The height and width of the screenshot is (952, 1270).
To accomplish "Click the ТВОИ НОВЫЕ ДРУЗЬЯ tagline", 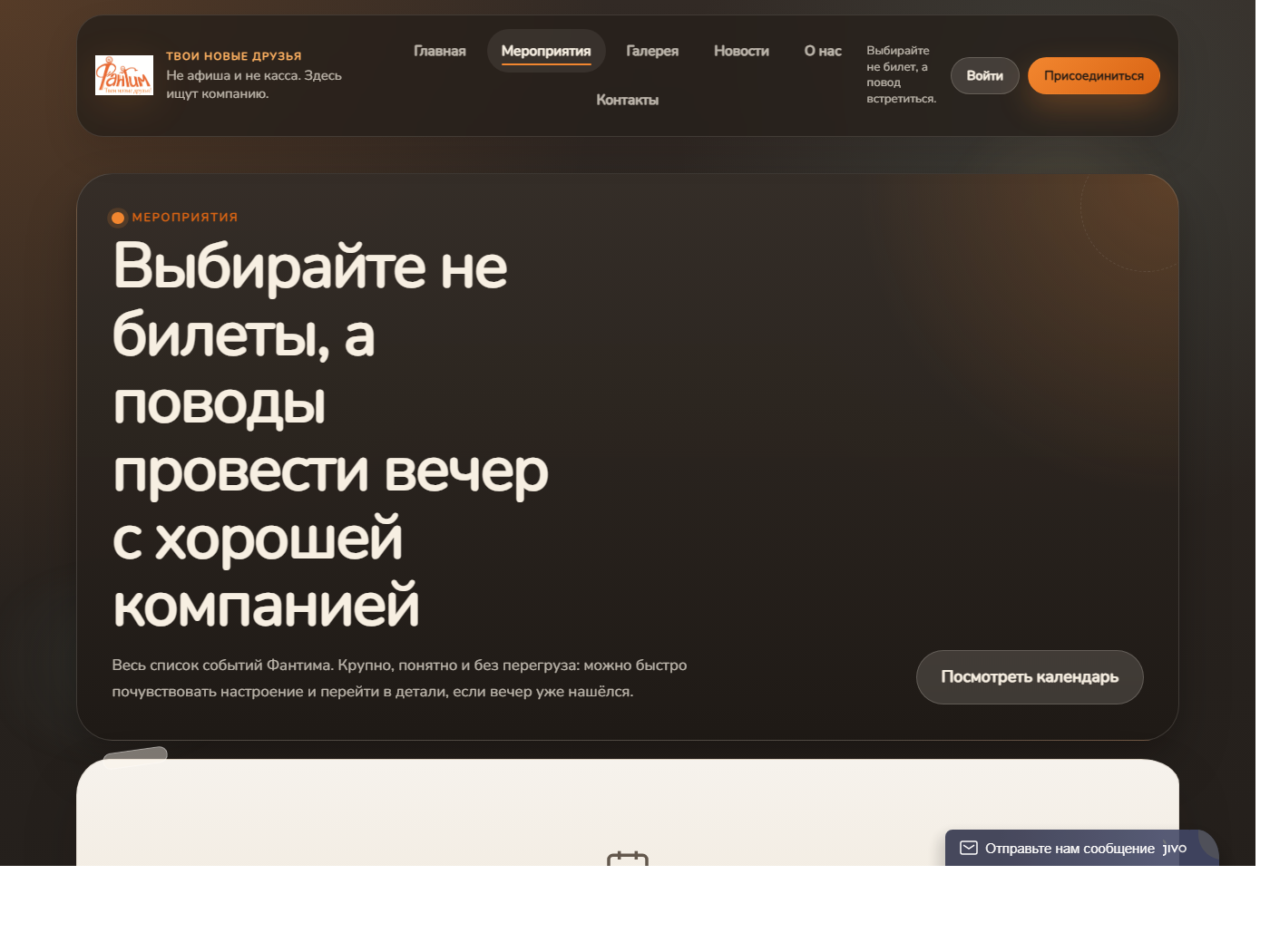I will [233, 55].
